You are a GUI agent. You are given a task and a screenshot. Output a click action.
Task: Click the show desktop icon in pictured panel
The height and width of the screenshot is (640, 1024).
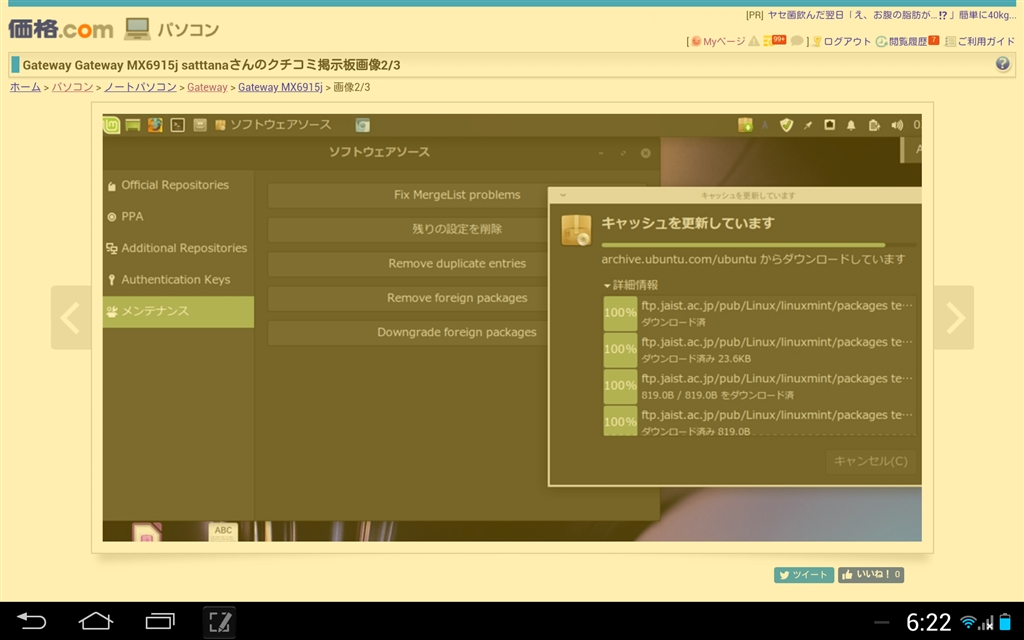(133, 125)
